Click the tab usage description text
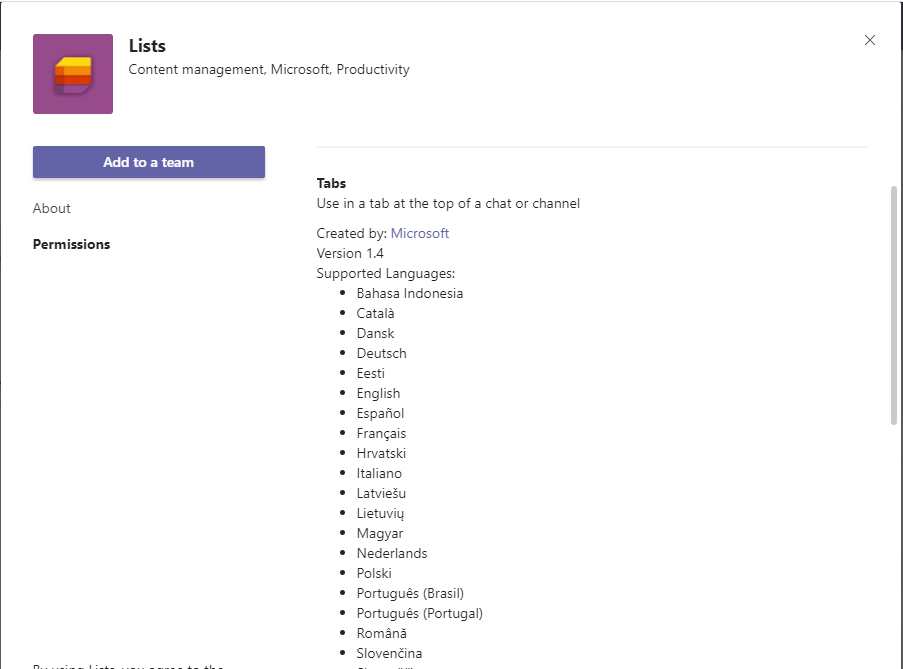 tap(448, 203)
